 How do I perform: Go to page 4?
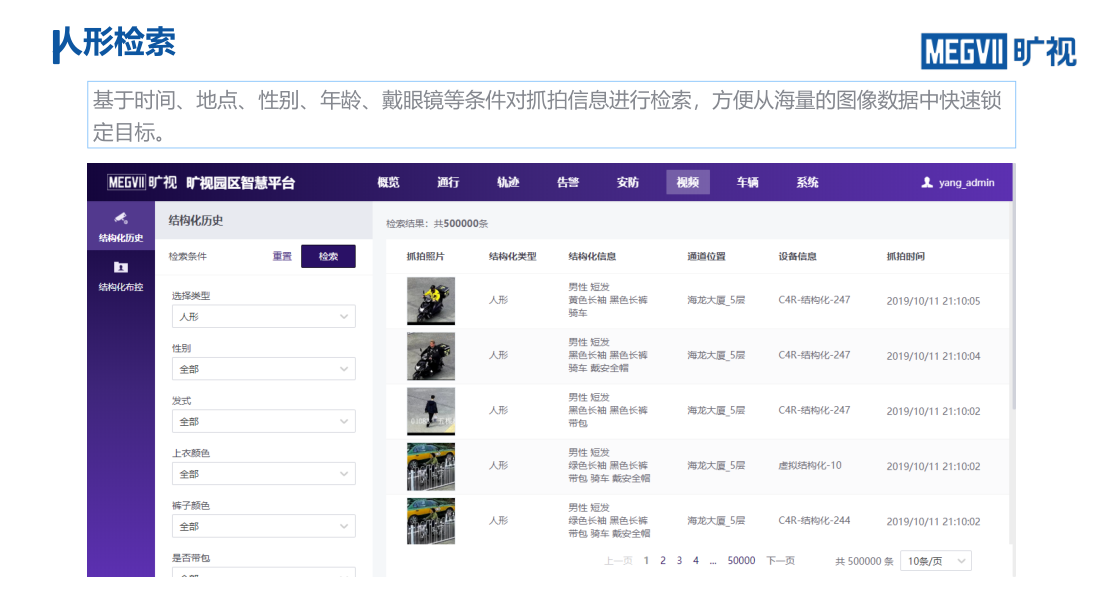point(696,560)
